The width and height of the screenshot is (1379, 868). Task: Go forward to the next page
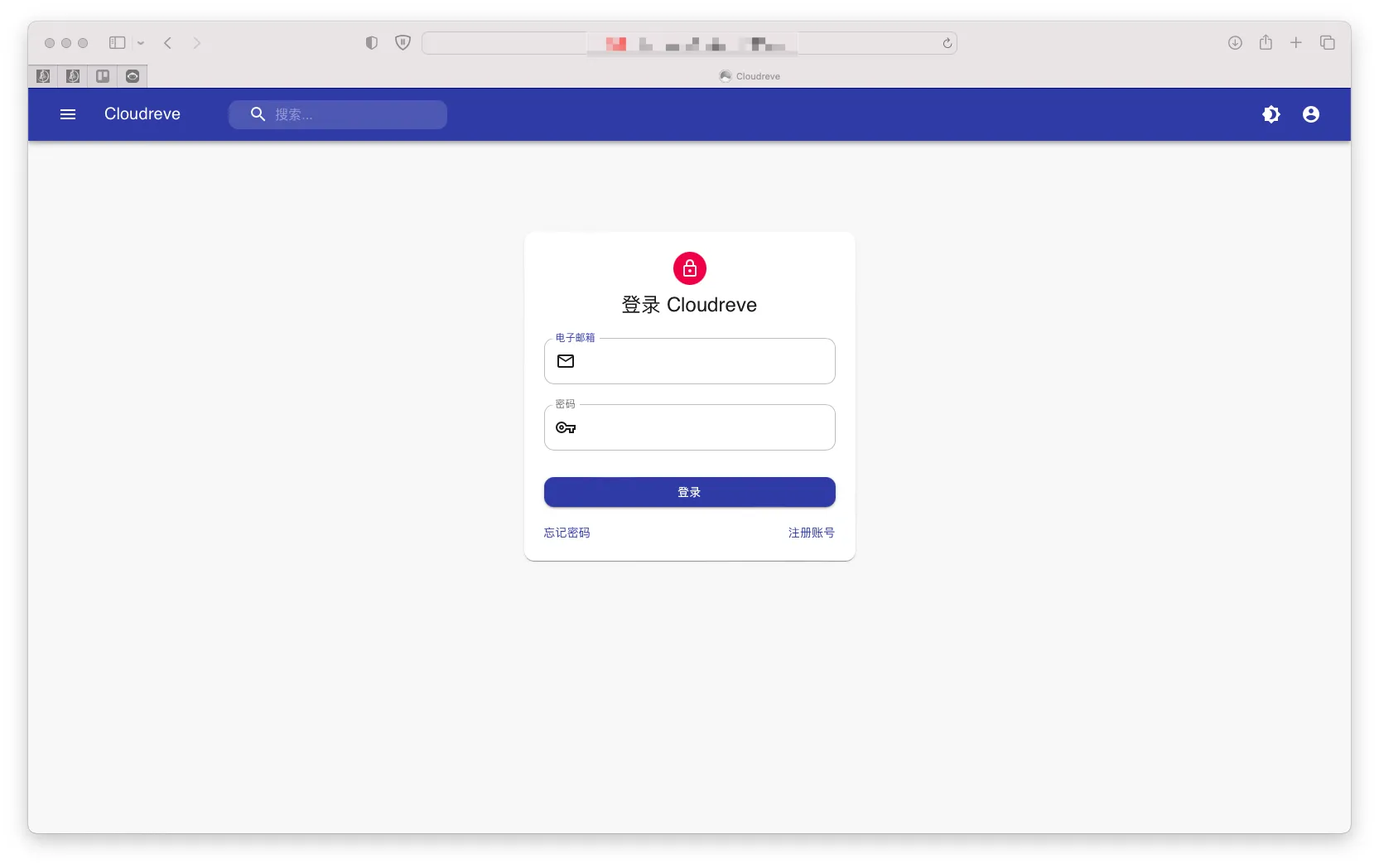[197, 43]
